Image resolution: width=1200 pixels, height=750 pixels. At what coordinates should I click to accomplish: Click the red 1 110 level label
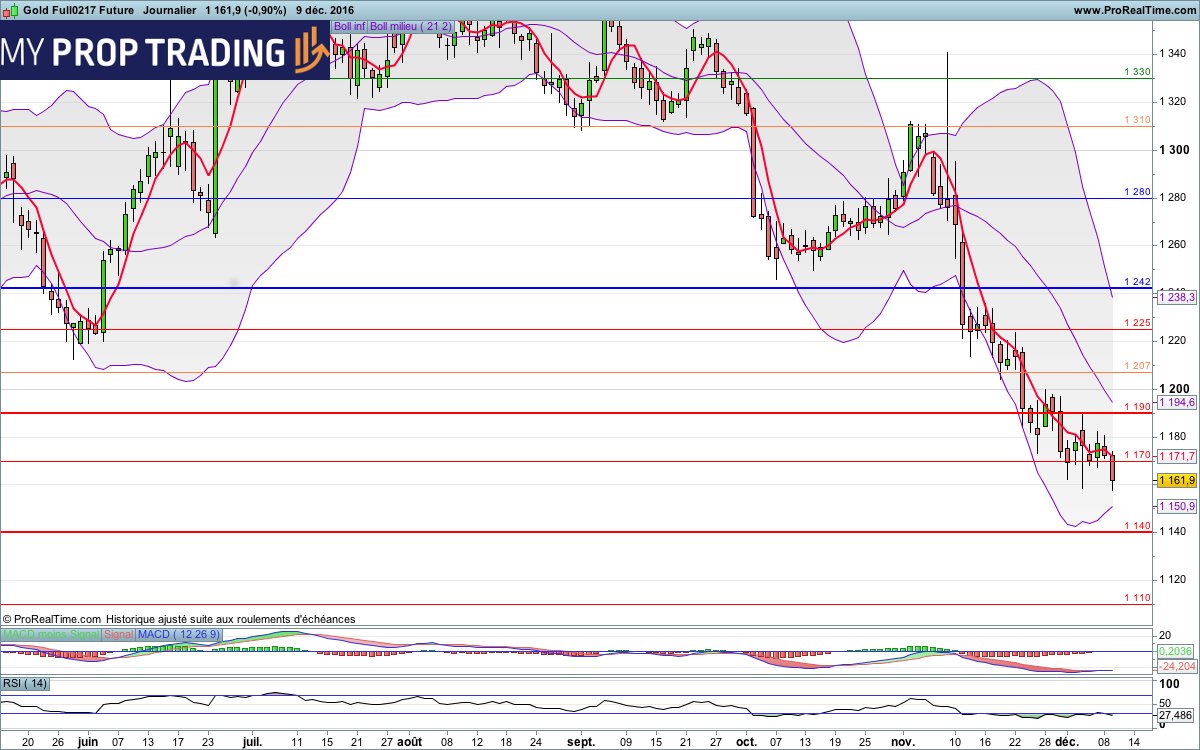pos(1137,598)
